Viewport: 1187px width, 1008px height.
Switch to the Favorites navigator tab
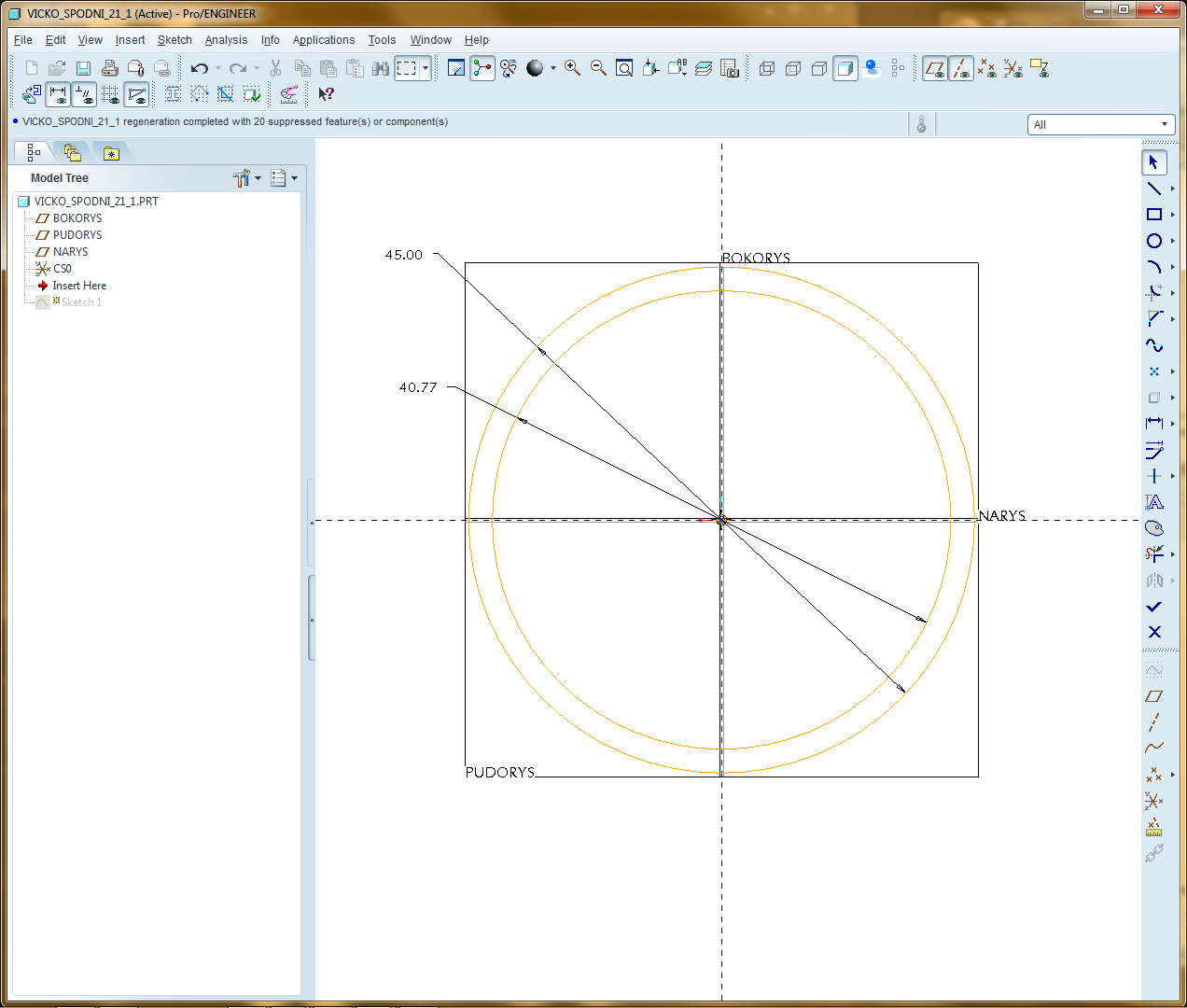coord(111,153)
